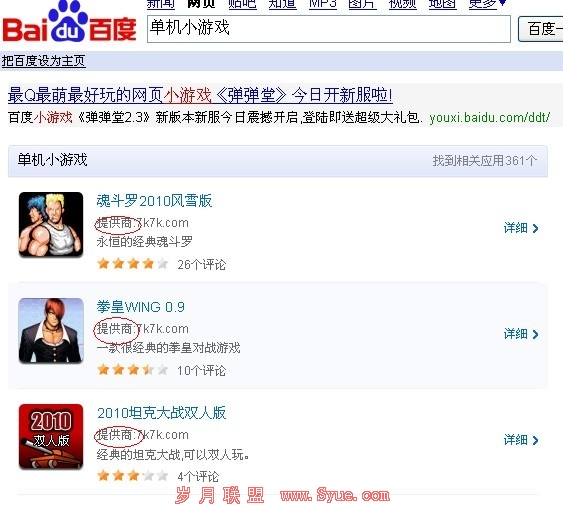This screenshot has width=563, height=505.
Task: Click the 百度一下 search button
Action: point(540,29)
